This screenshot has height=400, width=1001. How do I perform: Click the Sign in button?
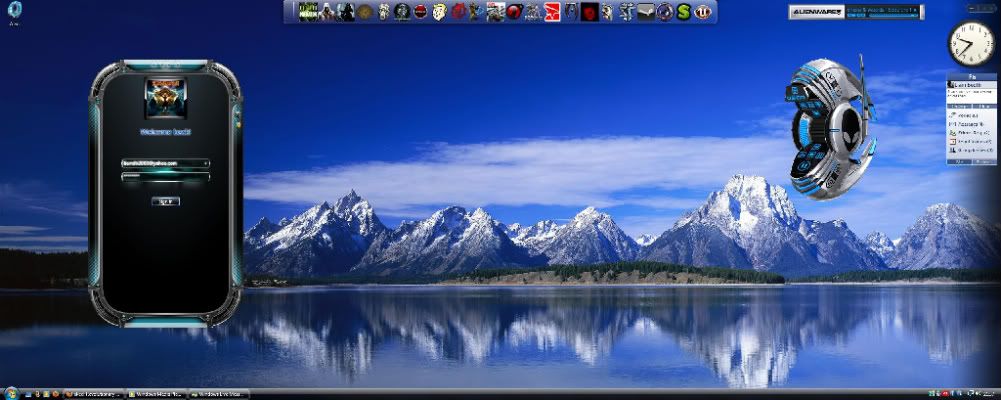[x=165, y=201]
